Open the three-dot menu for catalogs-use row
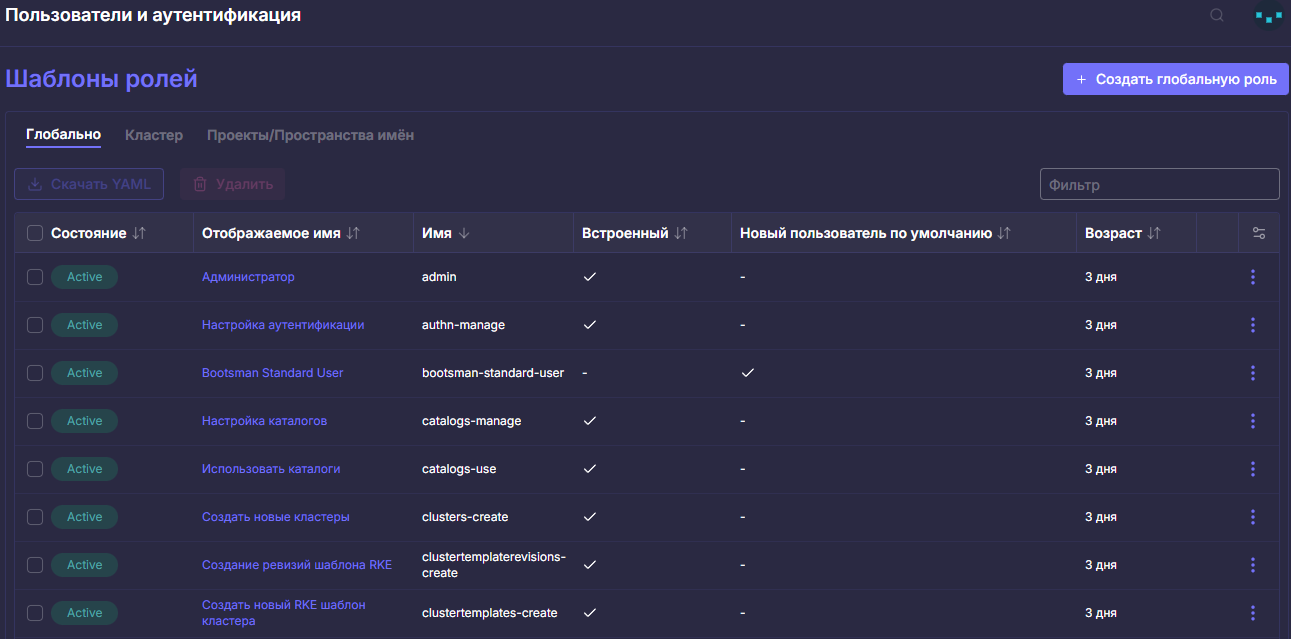 click(x=1253, y=469)
